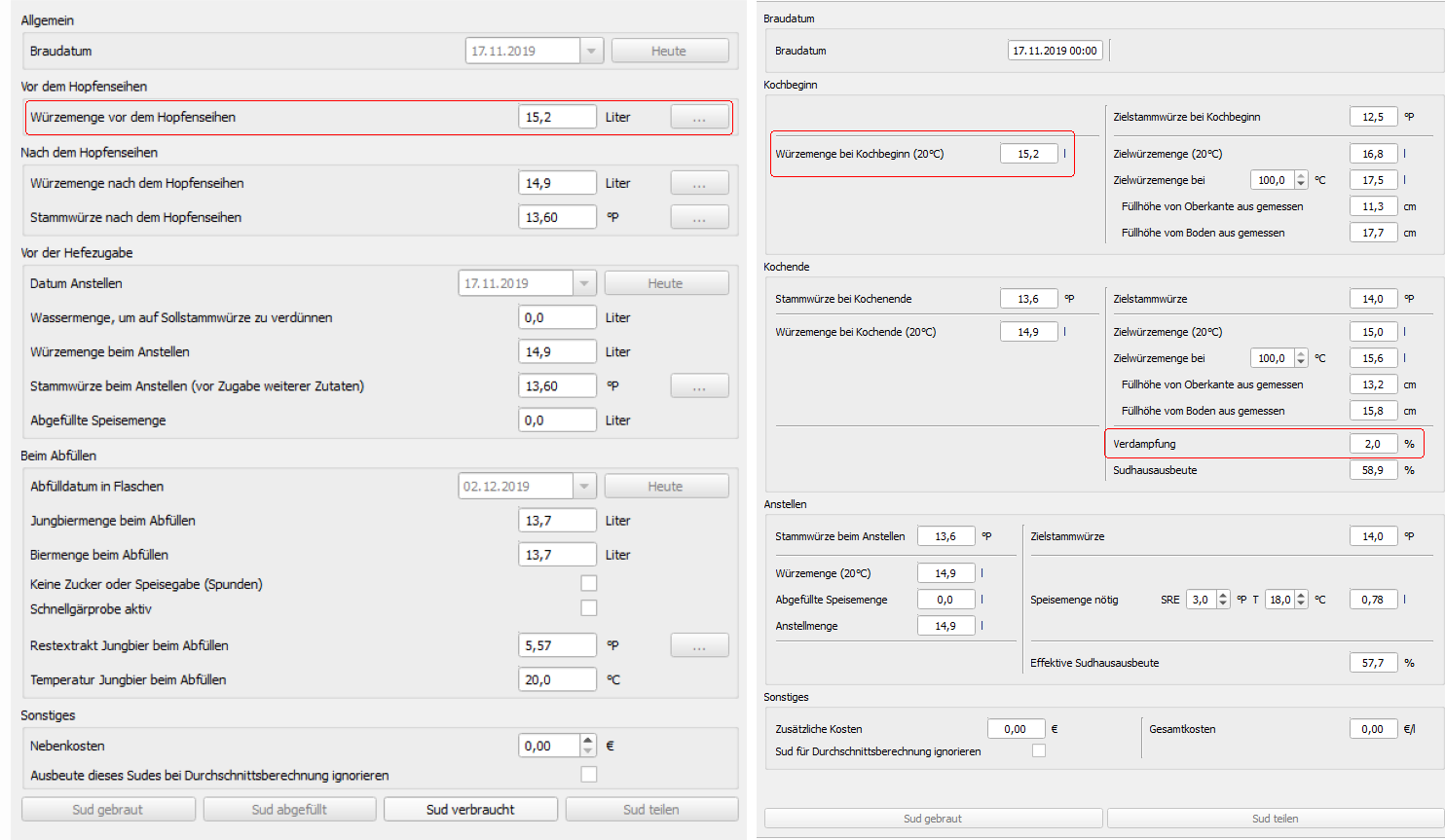Click ellipsis button beside Würzemenge nach dem Hopfenseihen
The height and width of the screenshot is (840, 1445).
699,184
